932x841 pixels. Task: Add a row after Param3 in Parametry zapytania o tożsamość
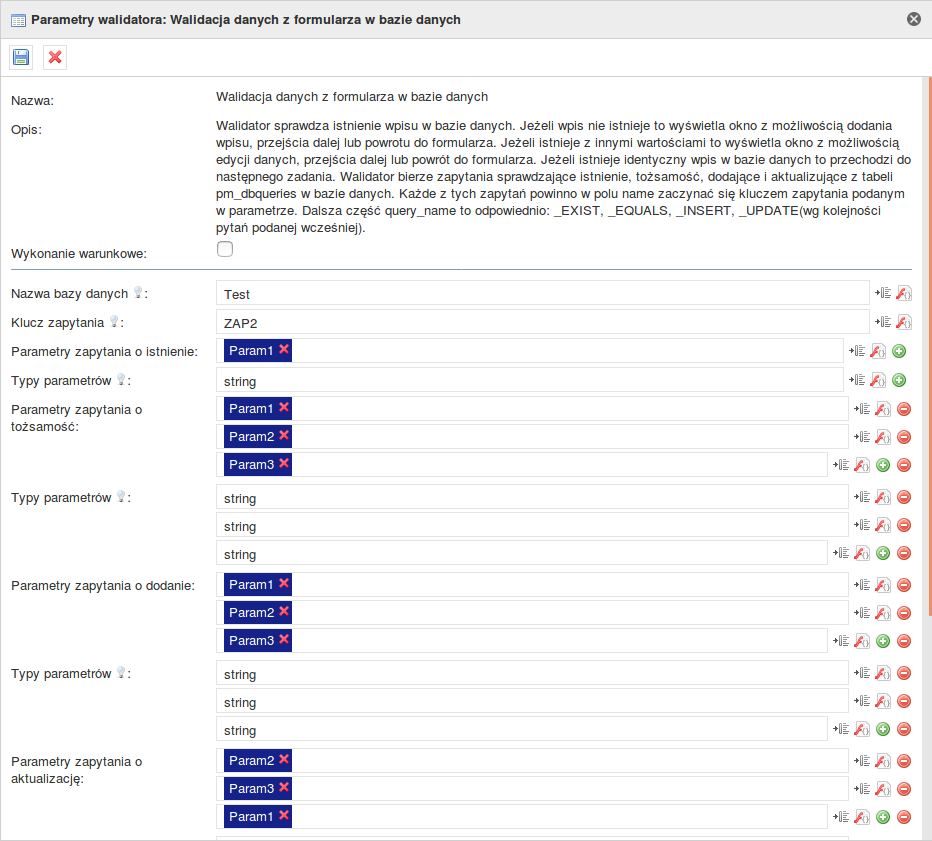tap(883, 465)
